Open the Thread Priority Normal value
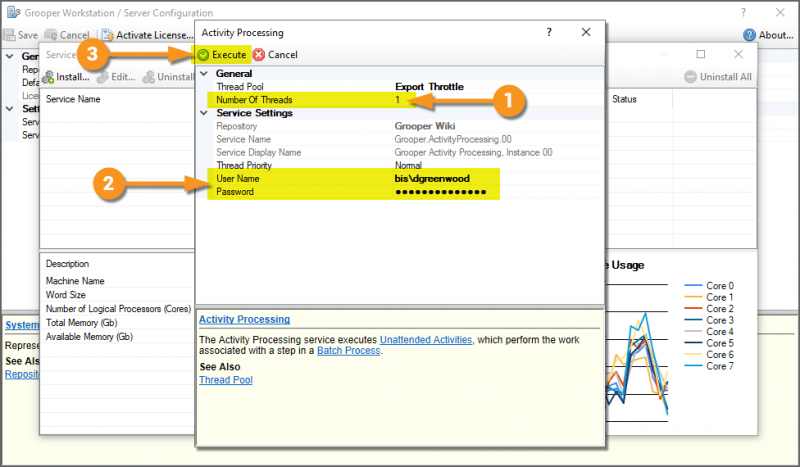 point(408,165)
